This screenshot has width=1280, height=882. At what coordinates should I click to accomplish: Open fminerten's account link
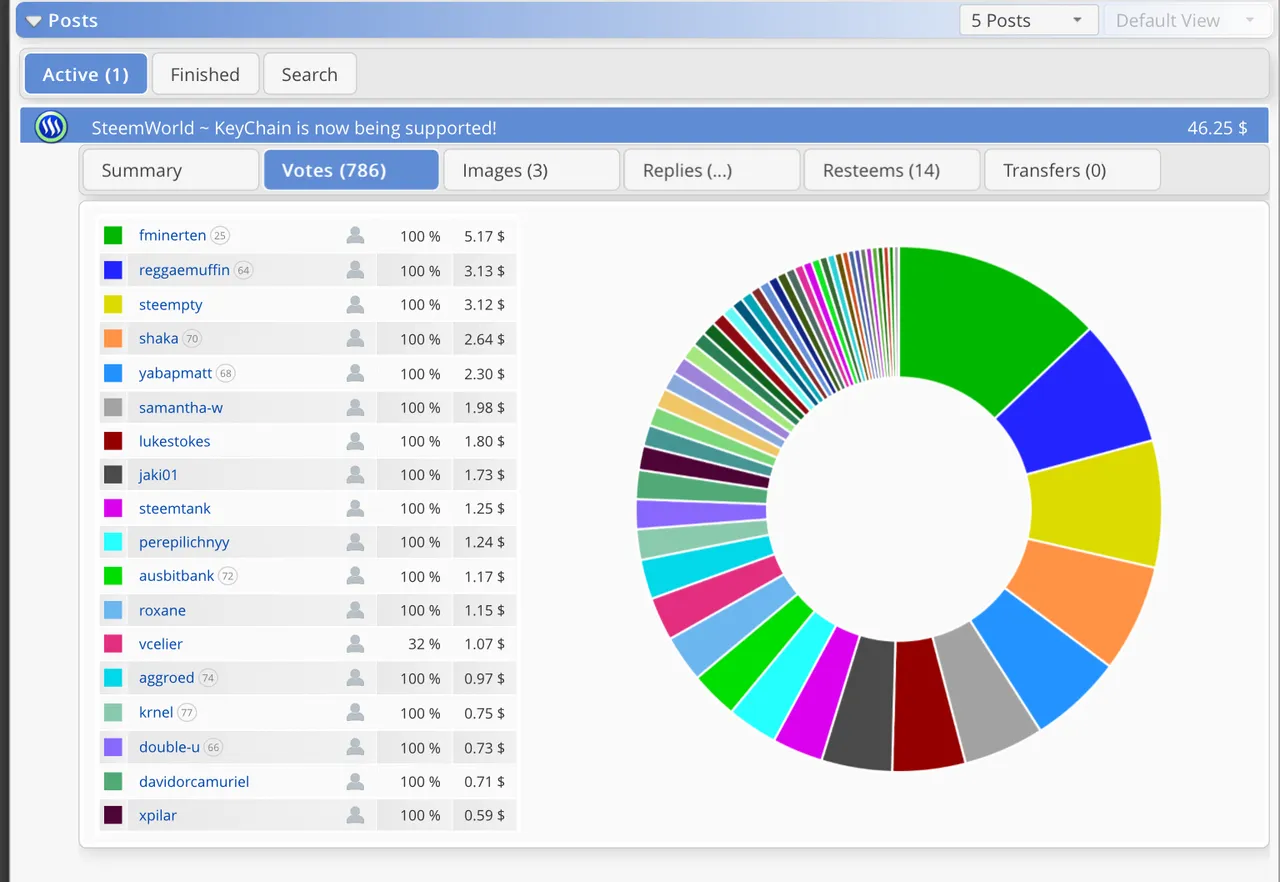tap(172, 235)
